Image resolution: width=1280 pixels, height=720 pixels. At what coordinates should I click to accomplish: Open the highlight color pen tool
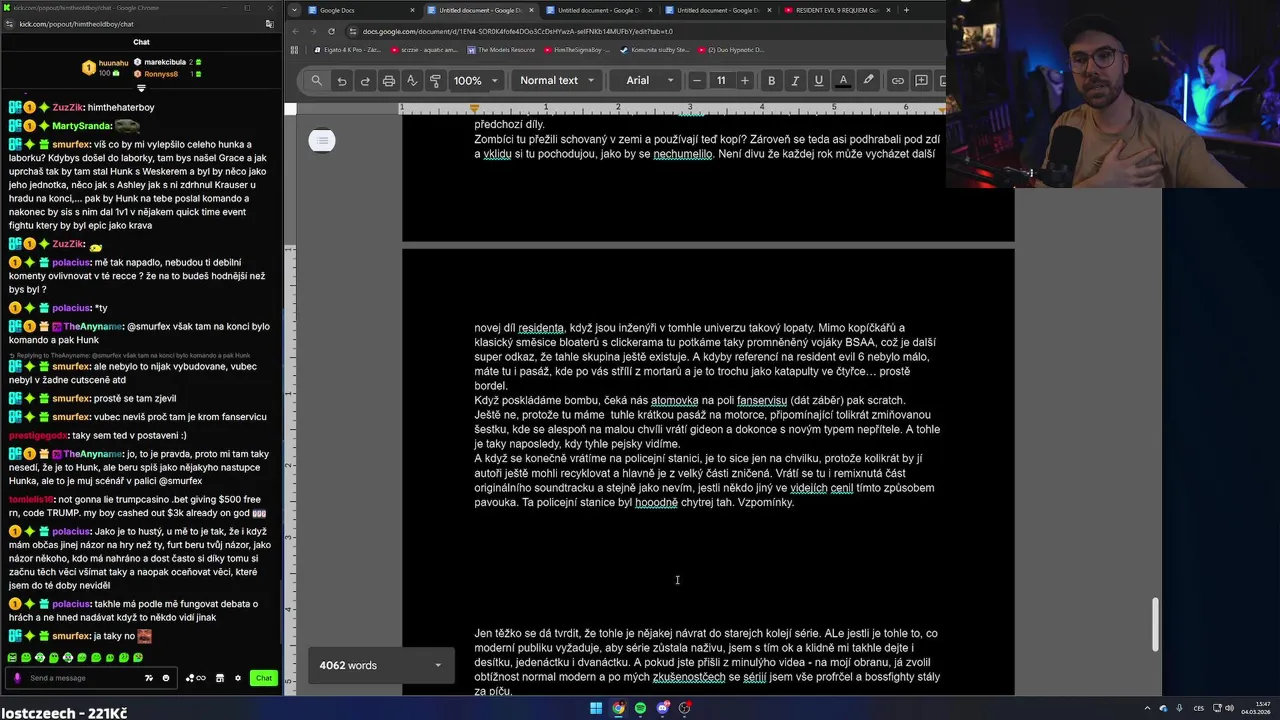(868, 81)
